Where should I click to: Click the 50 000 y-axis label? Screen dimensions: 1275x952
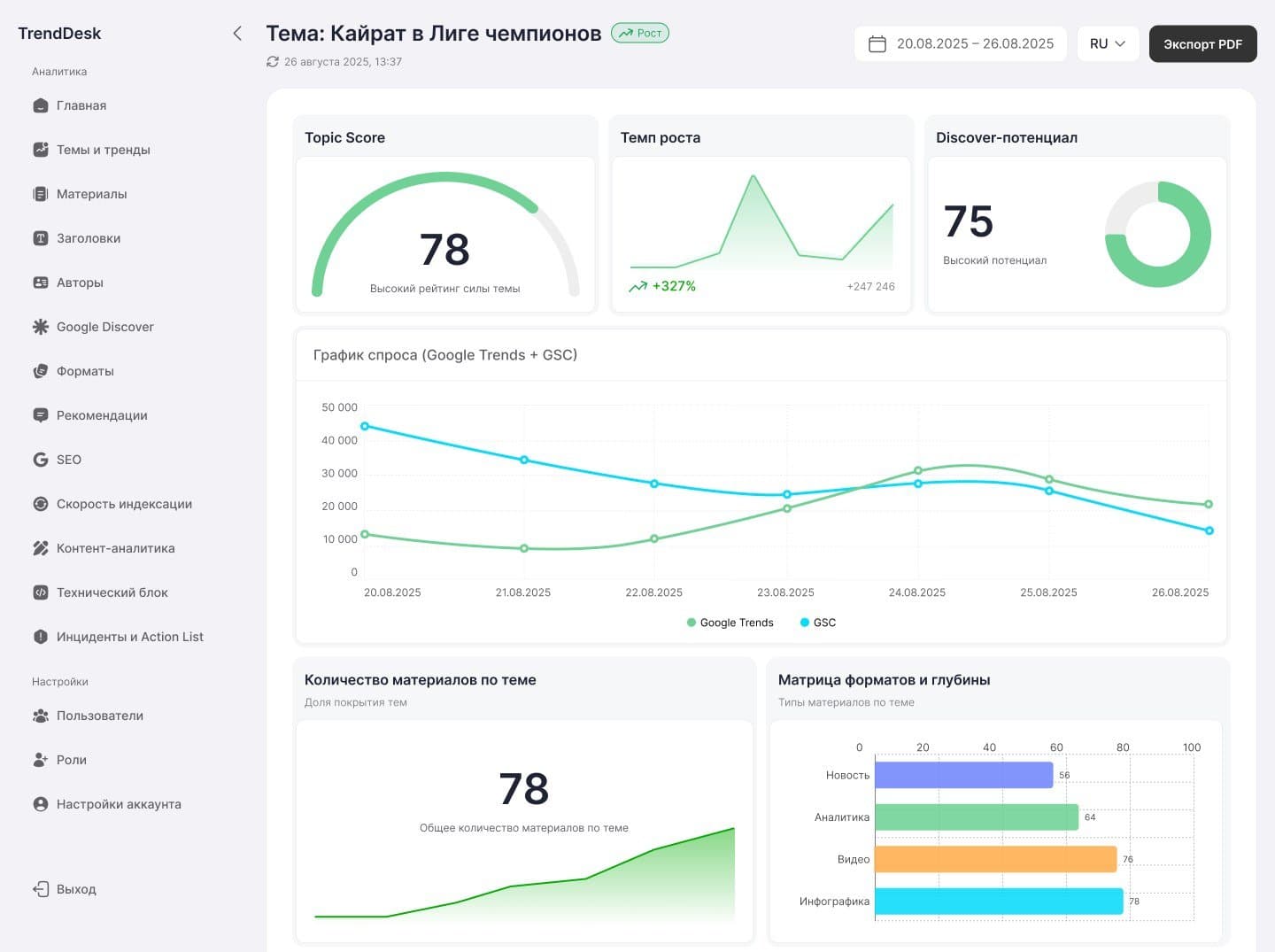click(340, 407)
